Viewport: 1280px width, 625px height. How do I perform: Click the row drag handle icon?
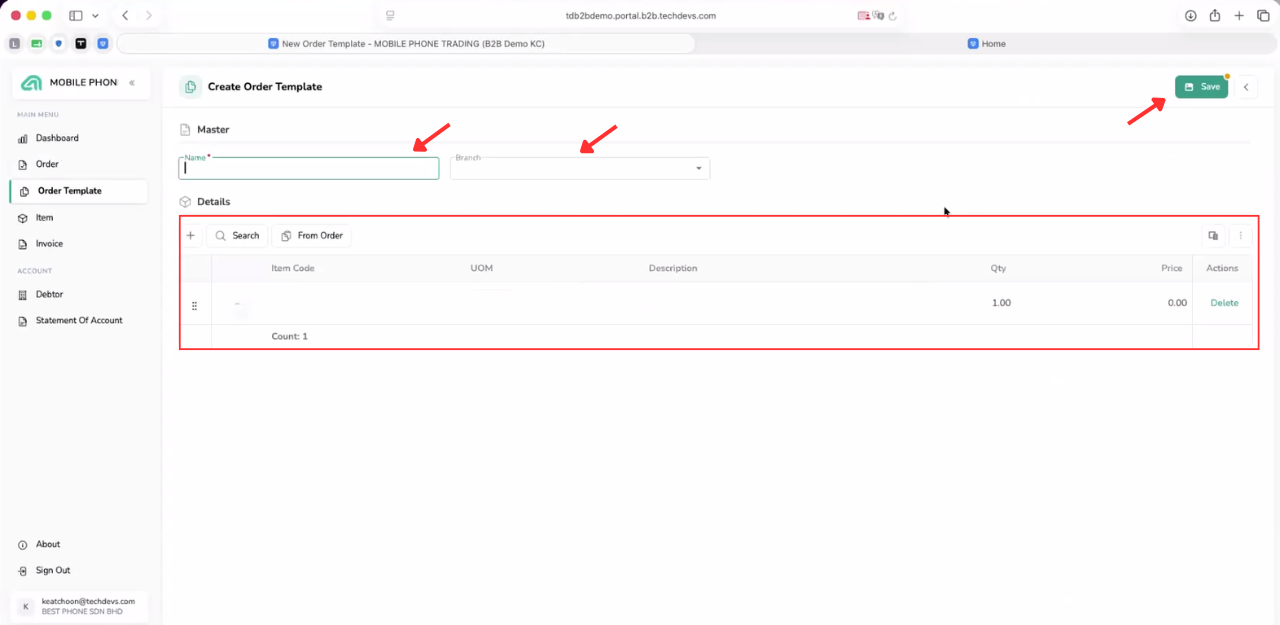[x=194, y=305]
